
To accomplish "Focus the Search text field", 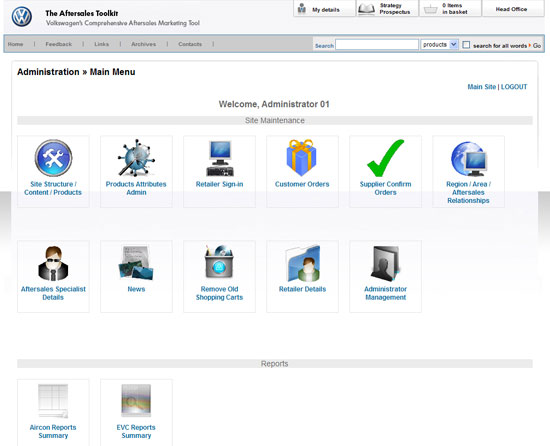I will pos(377,45).
